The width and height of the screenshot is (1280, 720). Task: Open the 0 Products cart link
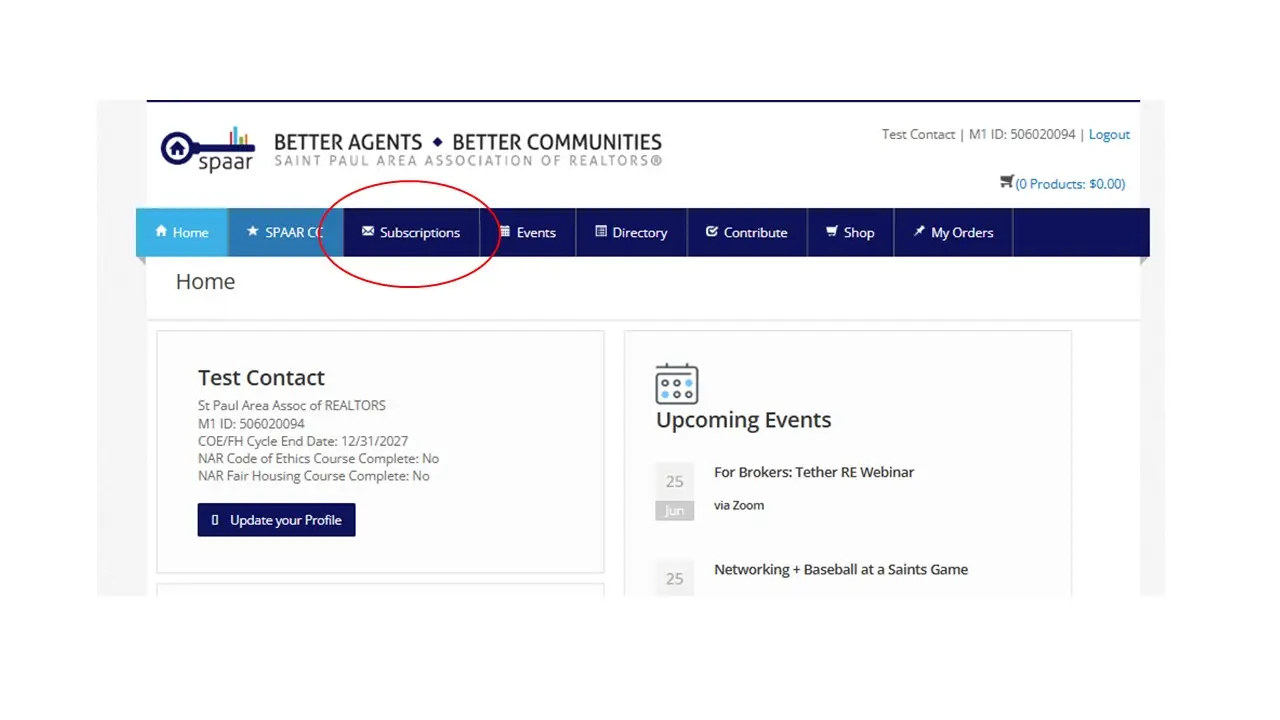pos(1070,184)
